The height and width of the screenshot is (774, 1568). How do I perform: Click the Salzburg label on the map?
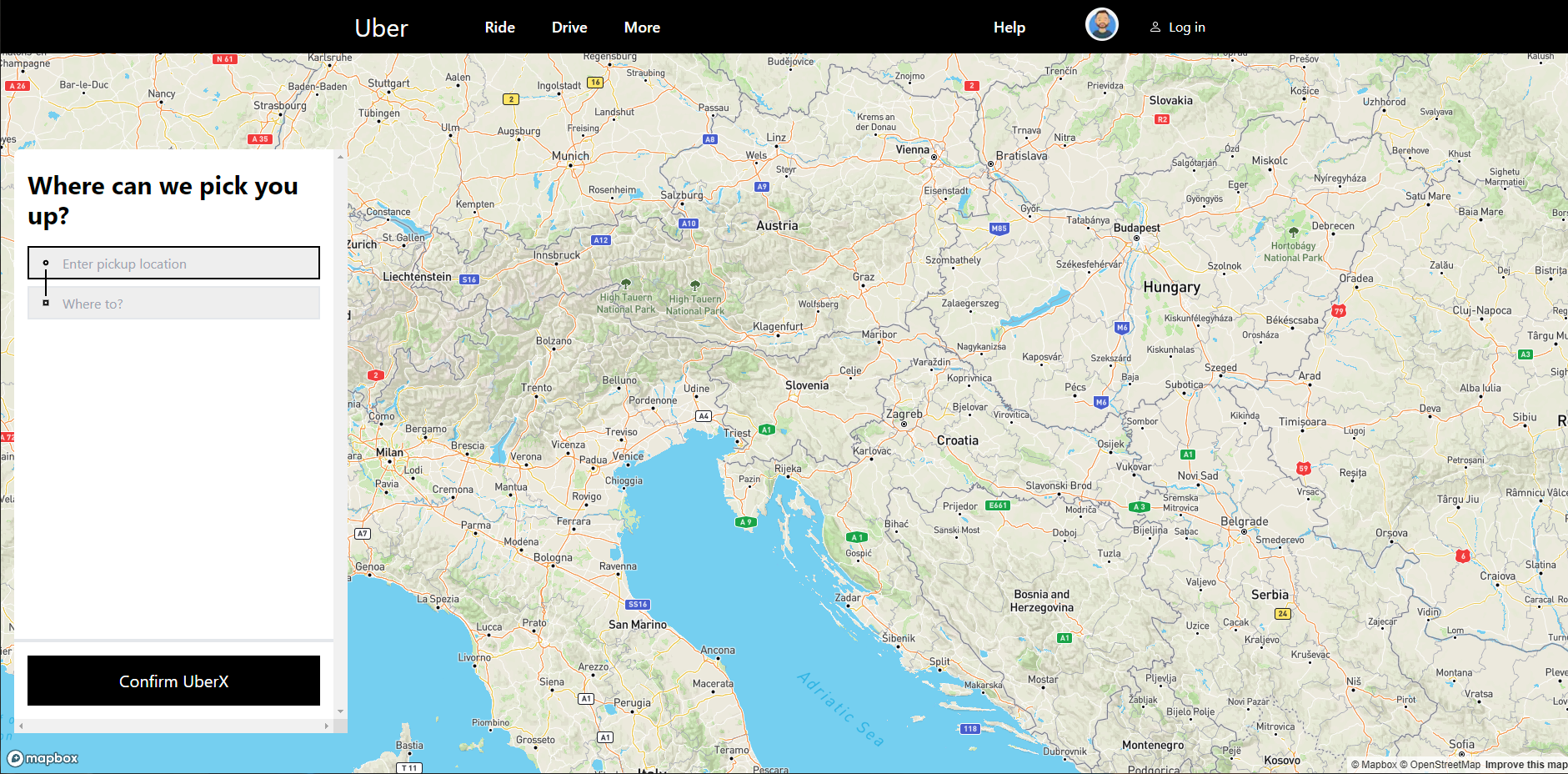tap(682, 195)
